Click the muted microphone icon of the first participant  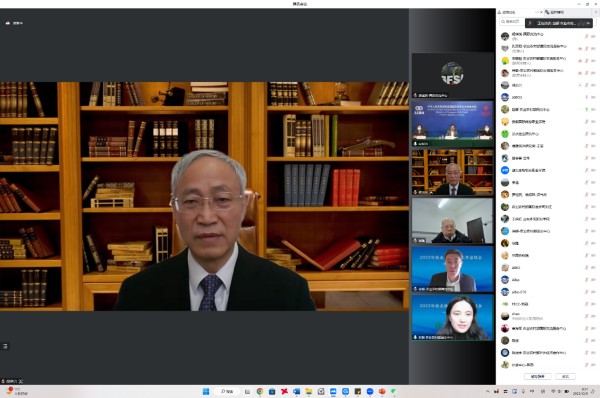coord(586,36)
